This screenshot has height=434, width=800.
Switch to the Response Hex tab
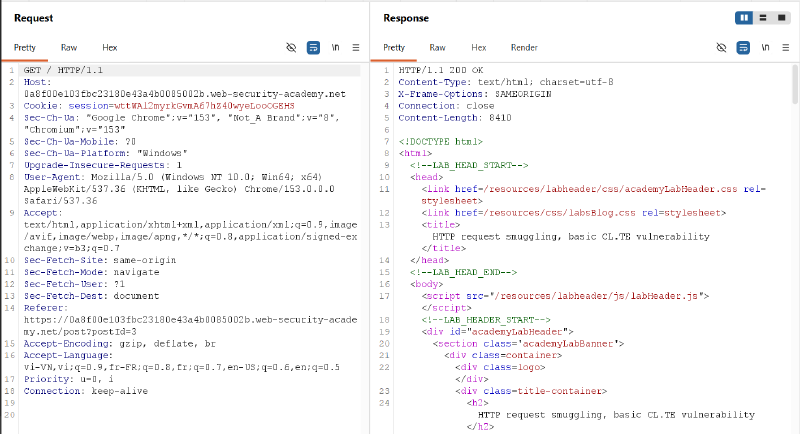(x=479, y=47)
